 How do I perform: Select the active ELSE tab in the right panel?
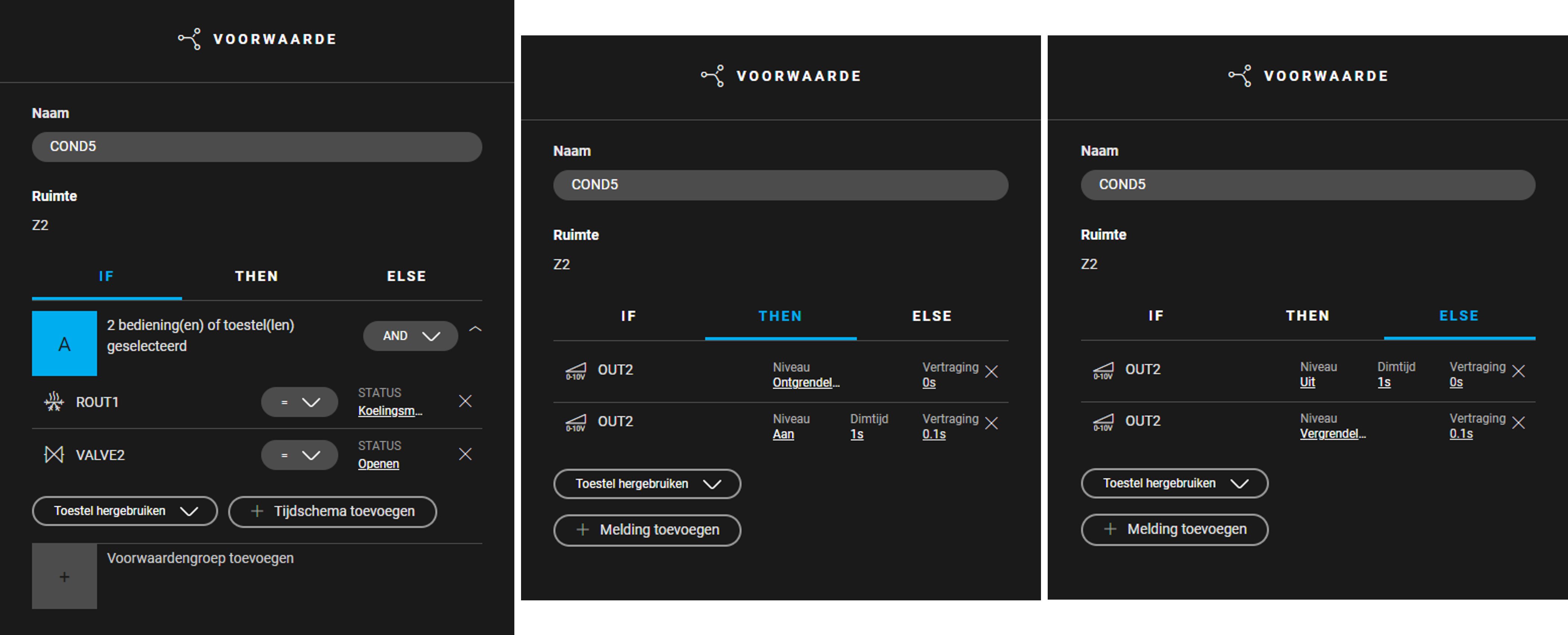(x=1459, y=316)
